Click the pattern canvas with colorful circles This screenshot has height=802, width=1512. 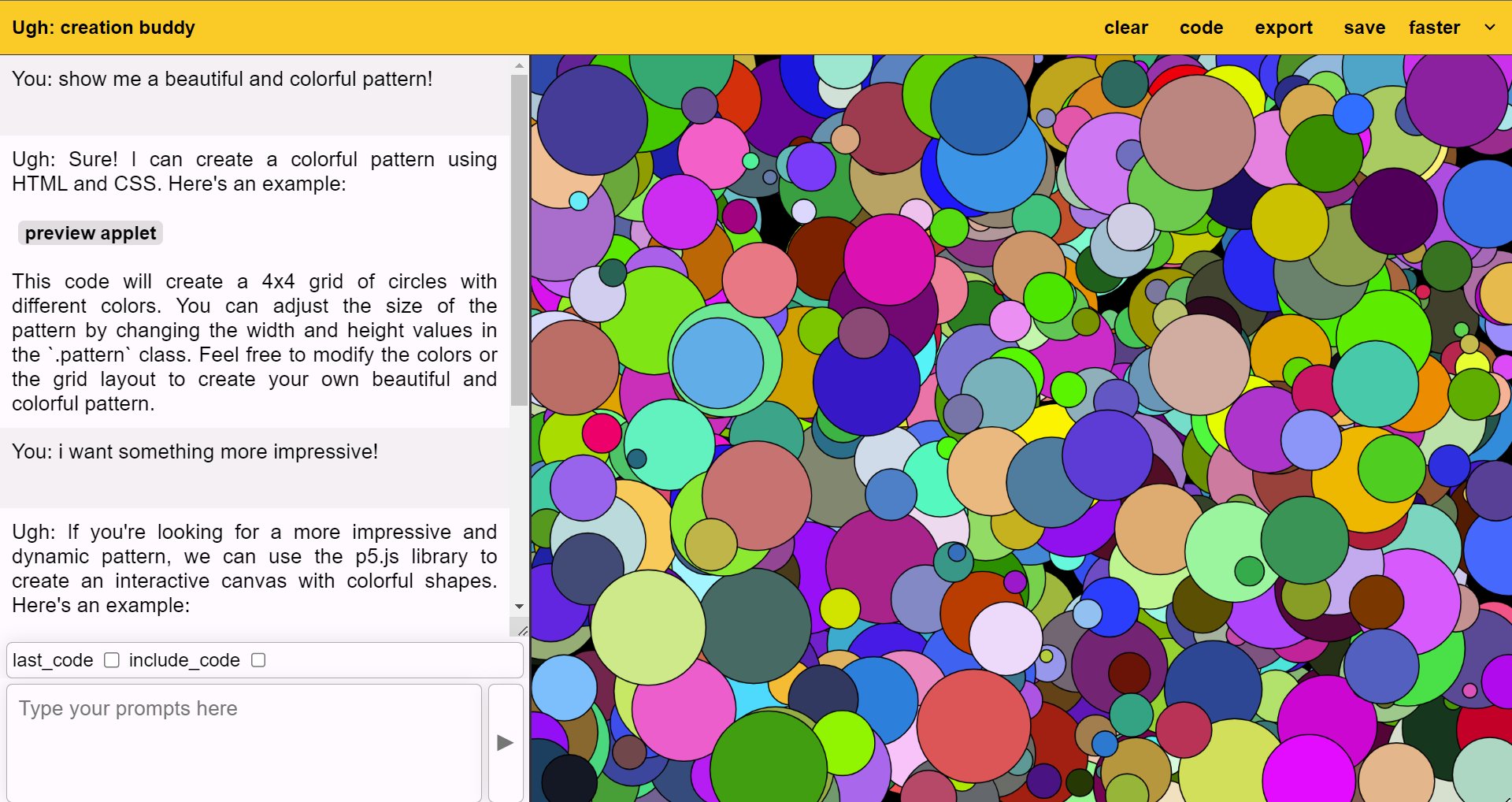(1021, 429)
